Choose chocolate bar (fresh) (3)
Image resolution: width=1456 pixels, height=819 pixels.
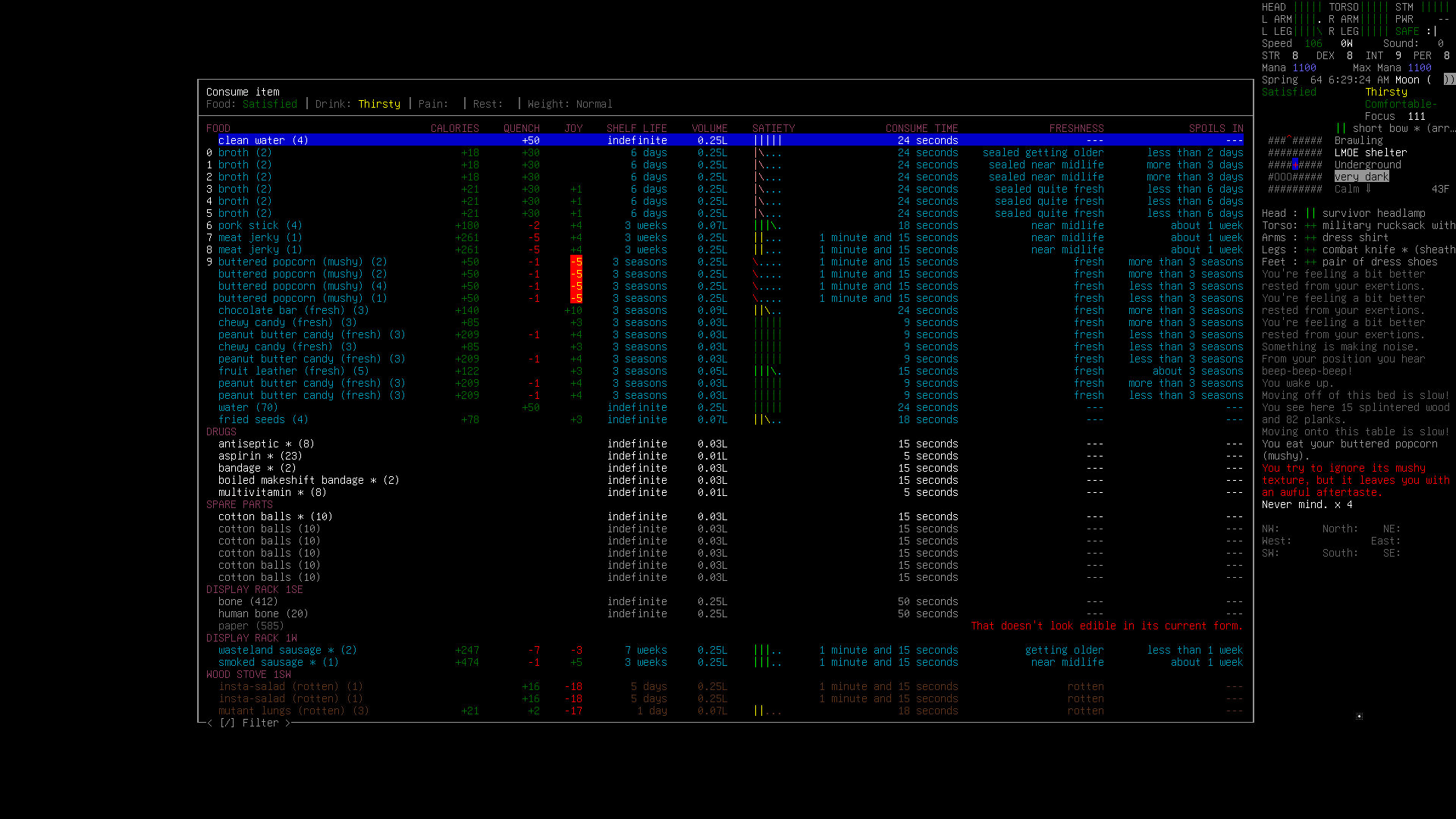click(x=293, y=310)
